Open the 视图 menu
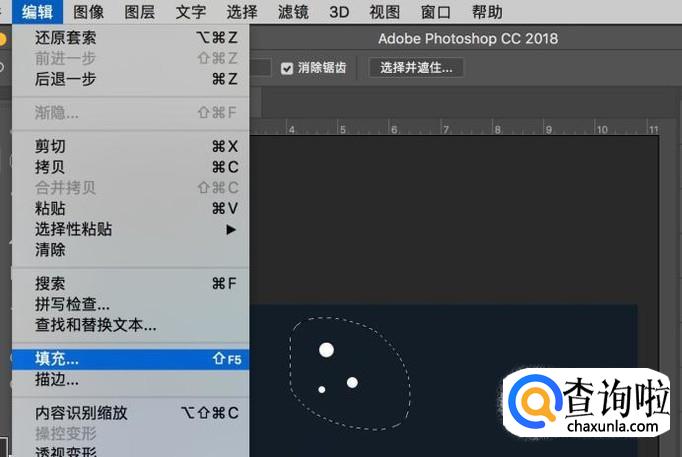Viewport: 682px width, 457px height. click(x=384, y=12)
